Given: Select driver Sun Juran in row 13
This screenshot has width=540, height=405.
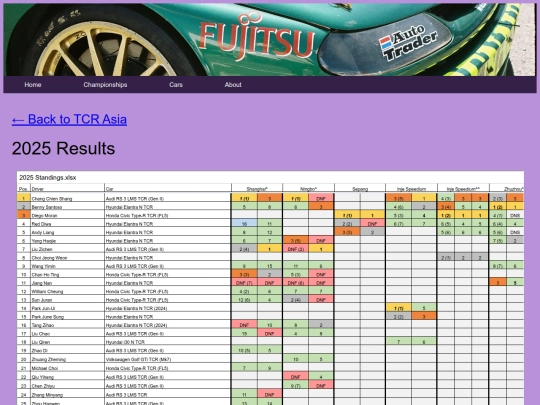Looking at the screenshot, I should (x=42, y=300).
